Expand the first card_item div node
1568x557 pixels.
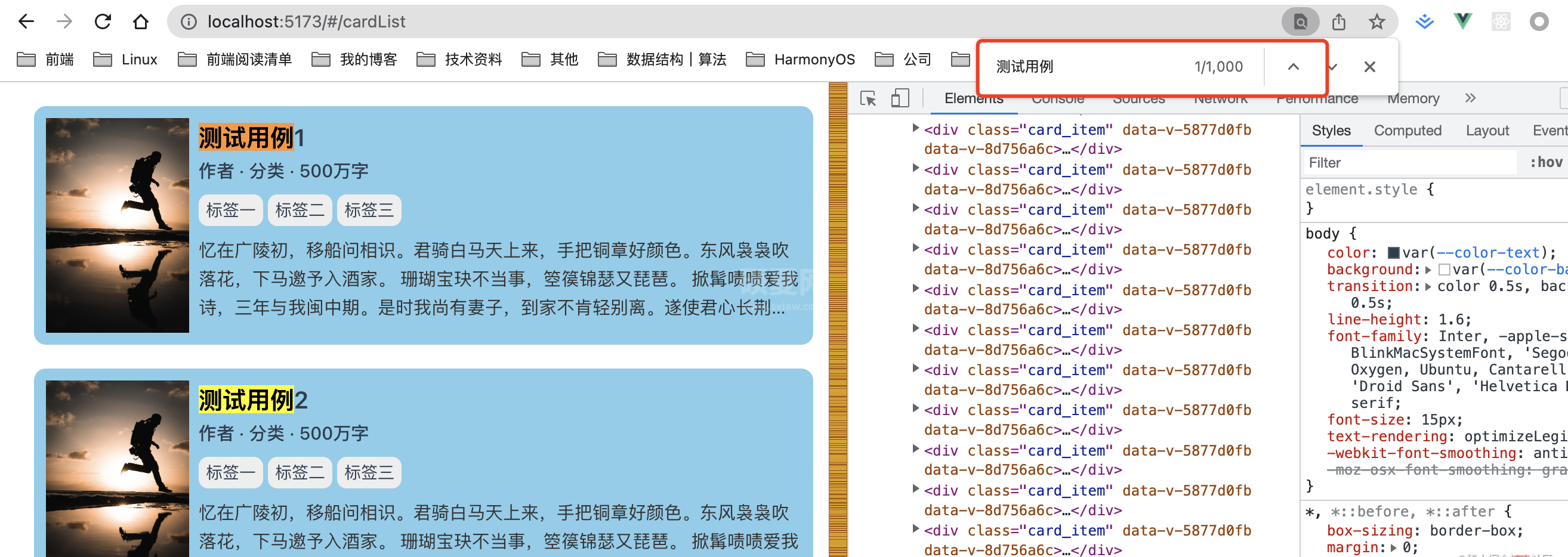click(x=915, y=128)
